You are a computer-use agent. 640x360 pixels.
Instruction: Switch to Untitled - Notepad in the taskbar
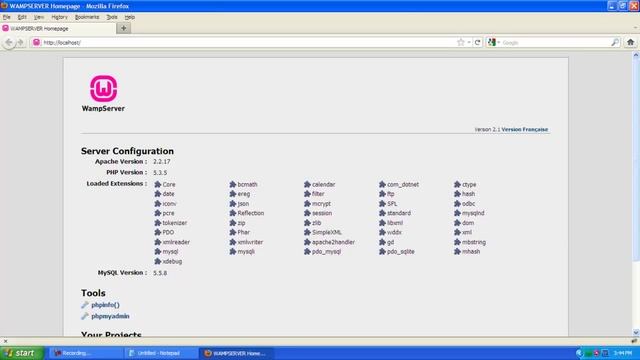point(161,353)
